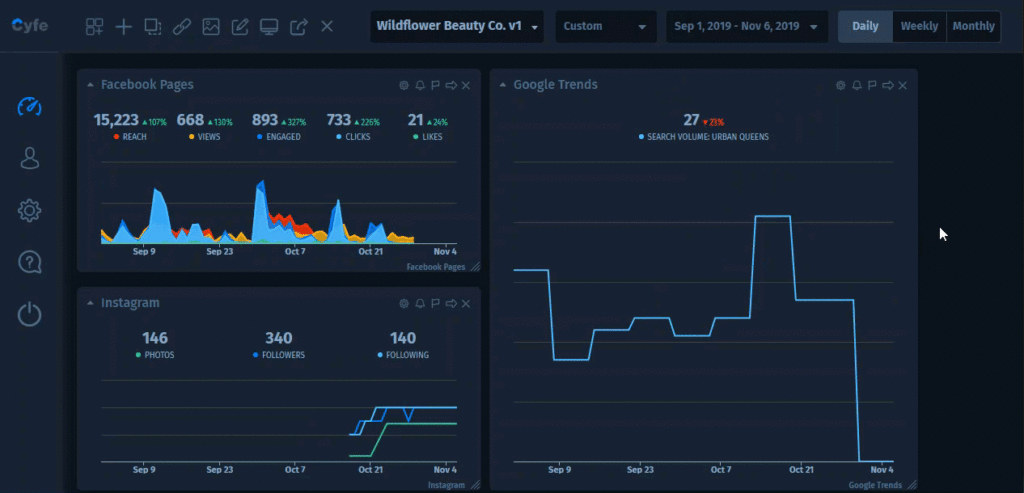Close the Instagram widget

466,304
